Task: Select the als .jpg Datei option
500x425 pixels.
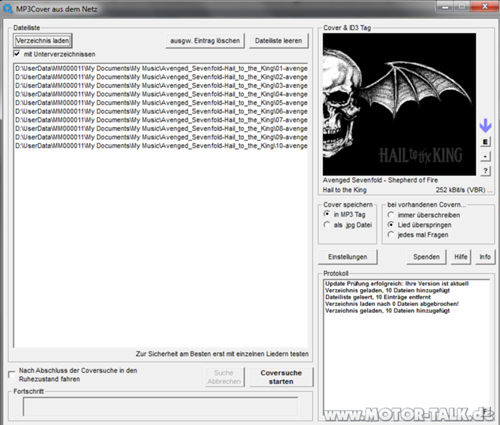Action: [x=327, y=225]
